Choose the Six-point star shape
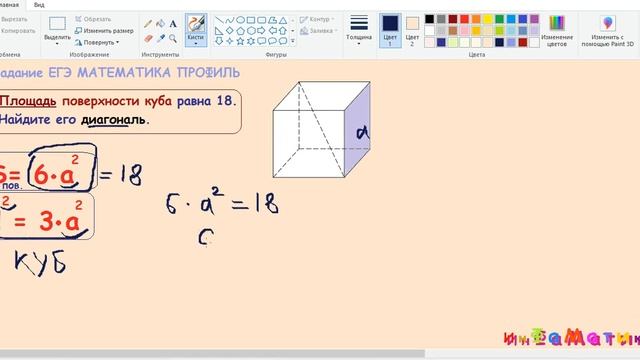This screenshot has height=360, width=640. click(251, 41)
